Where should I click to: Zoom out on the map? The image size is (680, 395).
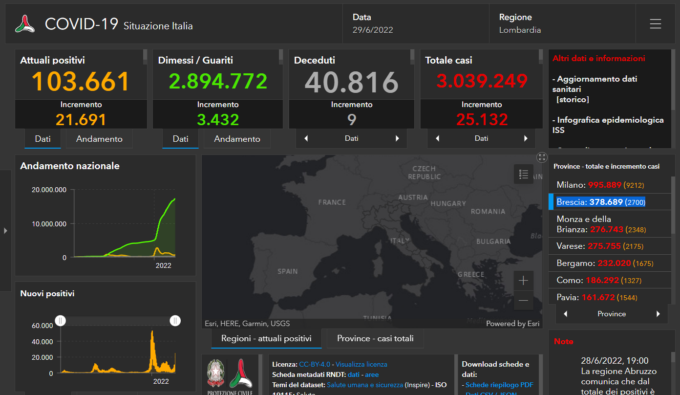[x=523, y=300]
